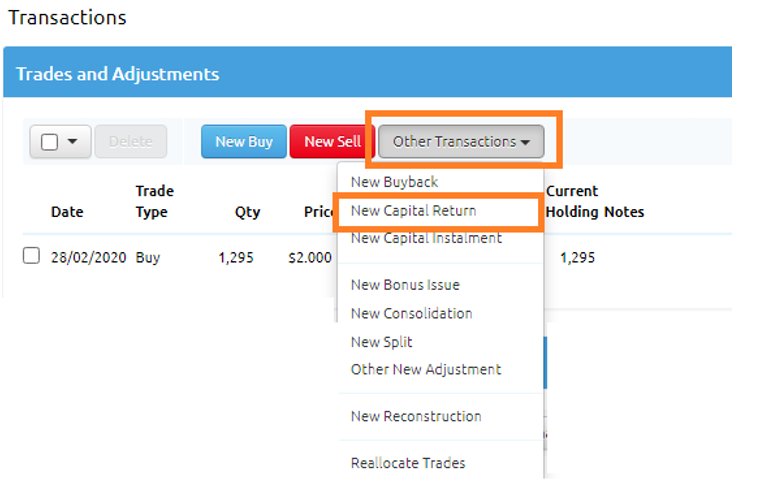Screen dimensions: 769x495
Task: Check the 28/02/2020 Buy trade row
Action: coord(31,256)
